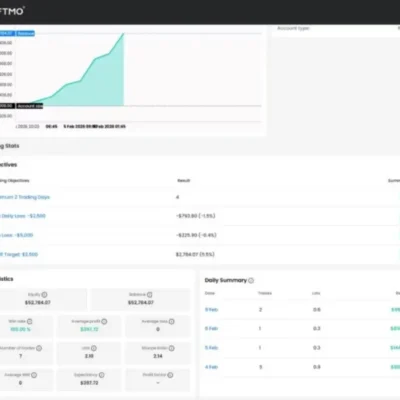Click the Max Loss result -$225.90 (-0.4%)

pos(196,235)
